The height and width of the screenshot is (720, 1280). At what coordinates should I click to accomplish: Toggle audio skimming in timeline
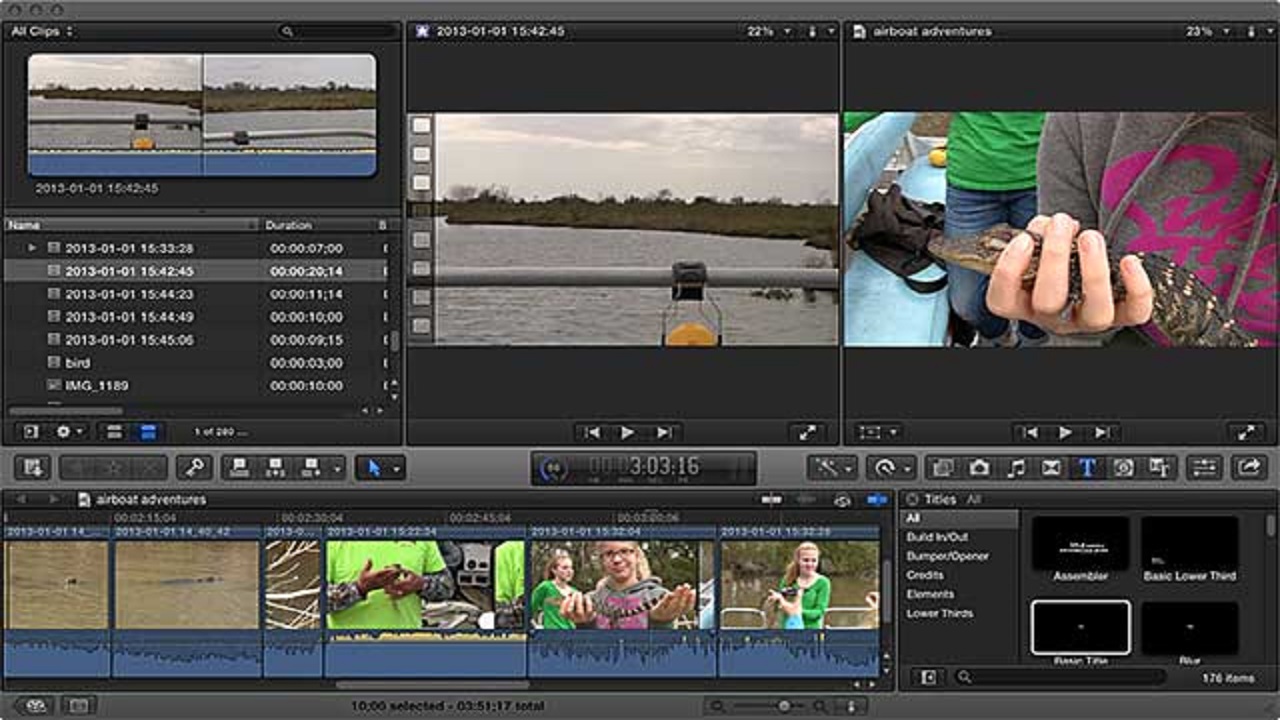pyautogui.click(x=806, y=499)
